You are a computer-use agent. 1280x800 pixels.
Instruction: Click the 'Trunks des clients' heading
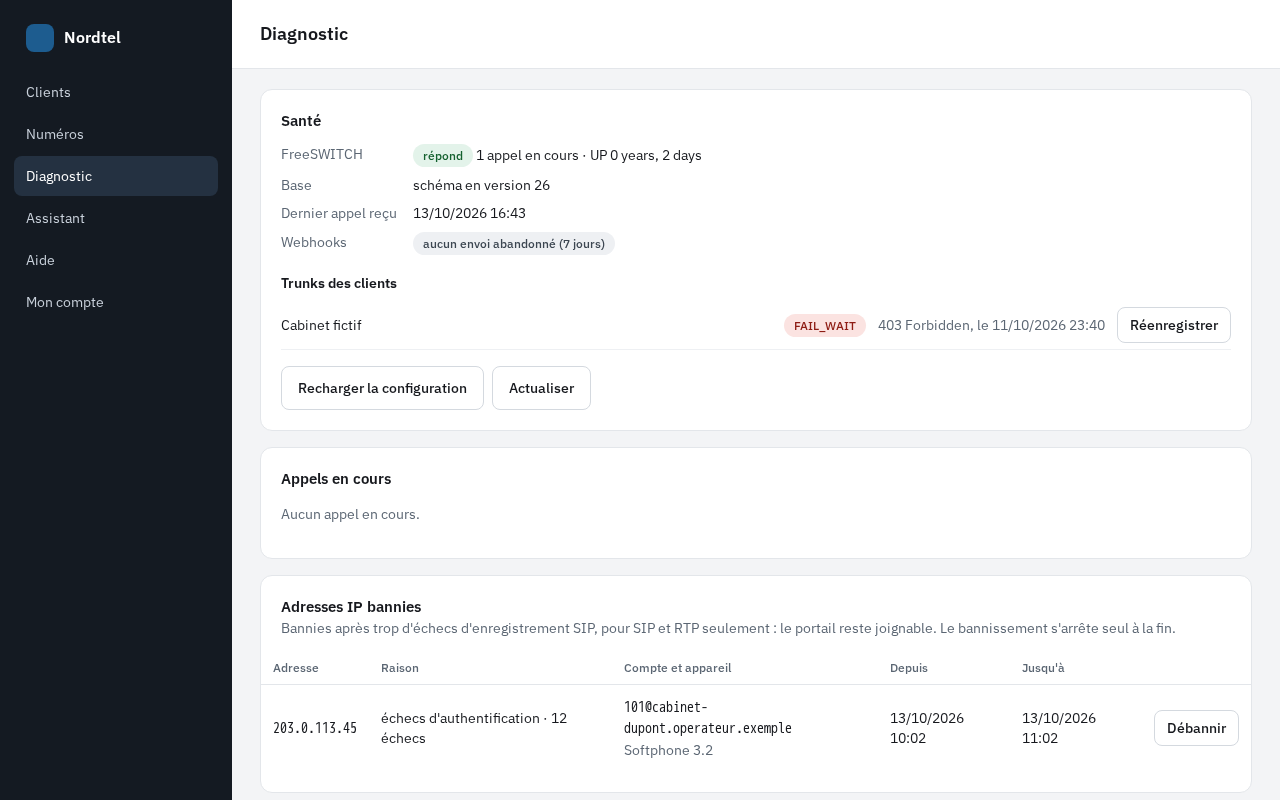pos(339,283)
